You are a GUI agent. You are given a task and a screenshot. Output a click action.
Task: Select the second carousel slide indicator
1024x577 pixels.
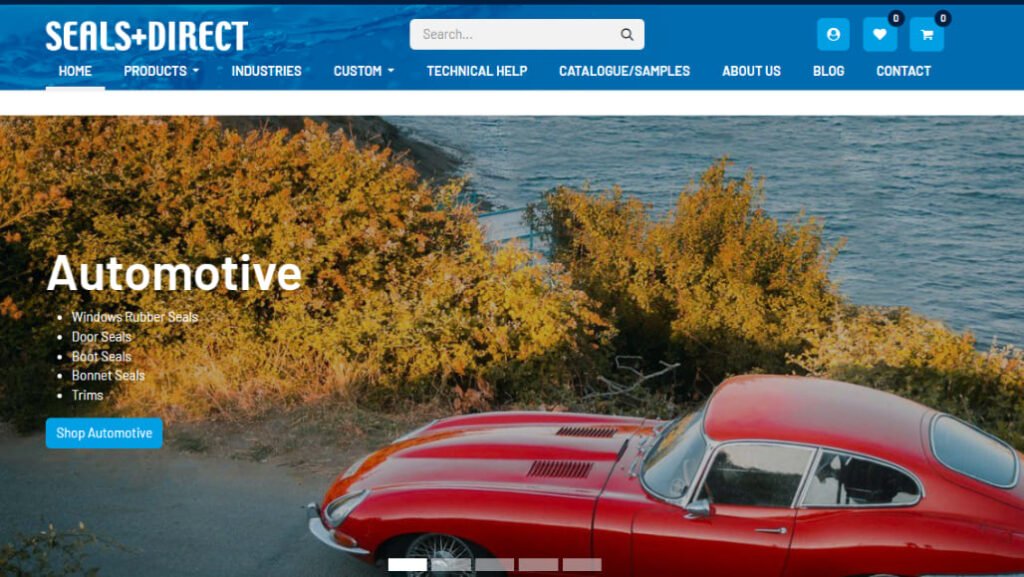(451, 565)
